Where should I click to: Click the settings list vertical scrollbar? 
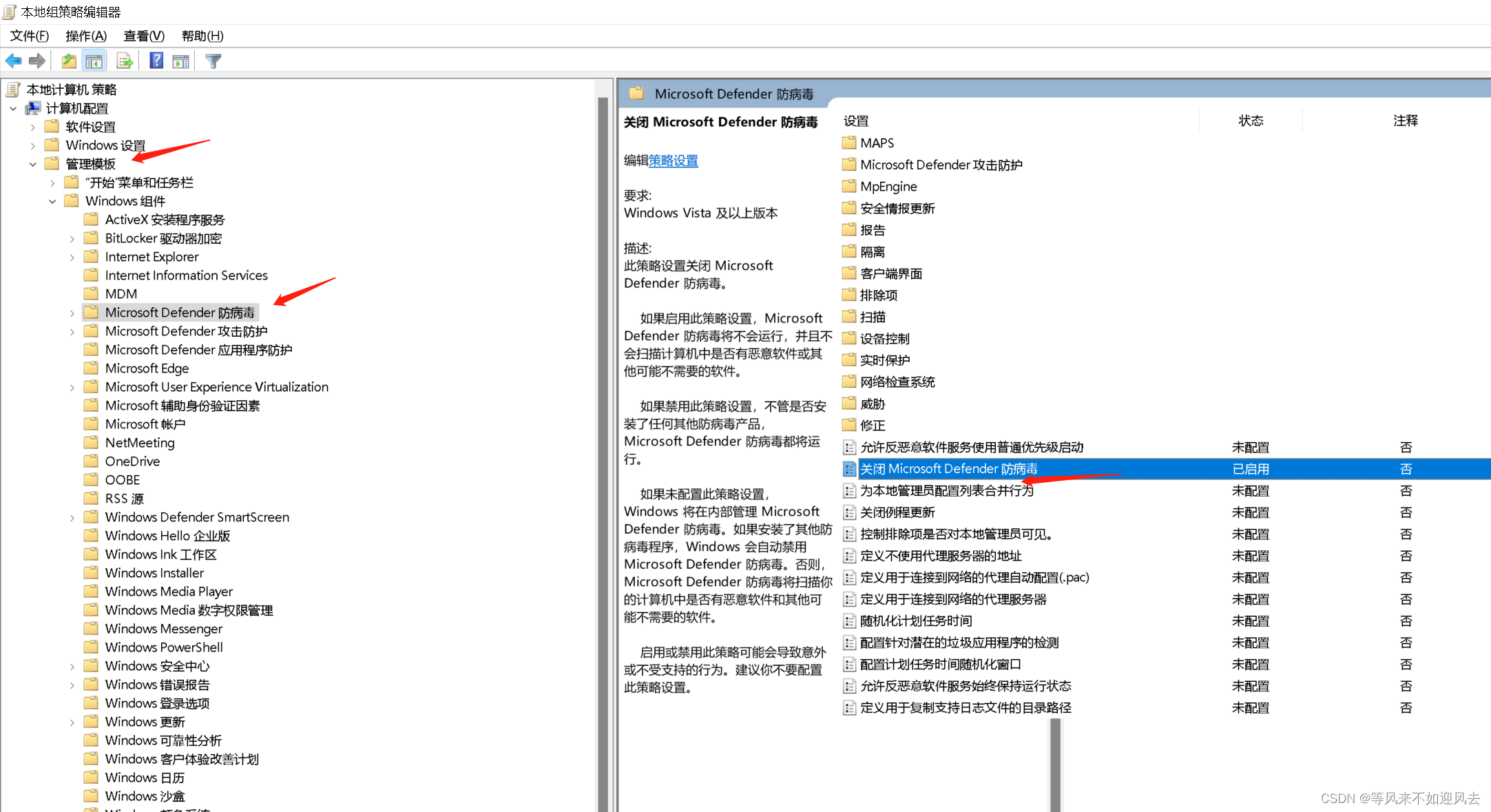coord(1056,765)
